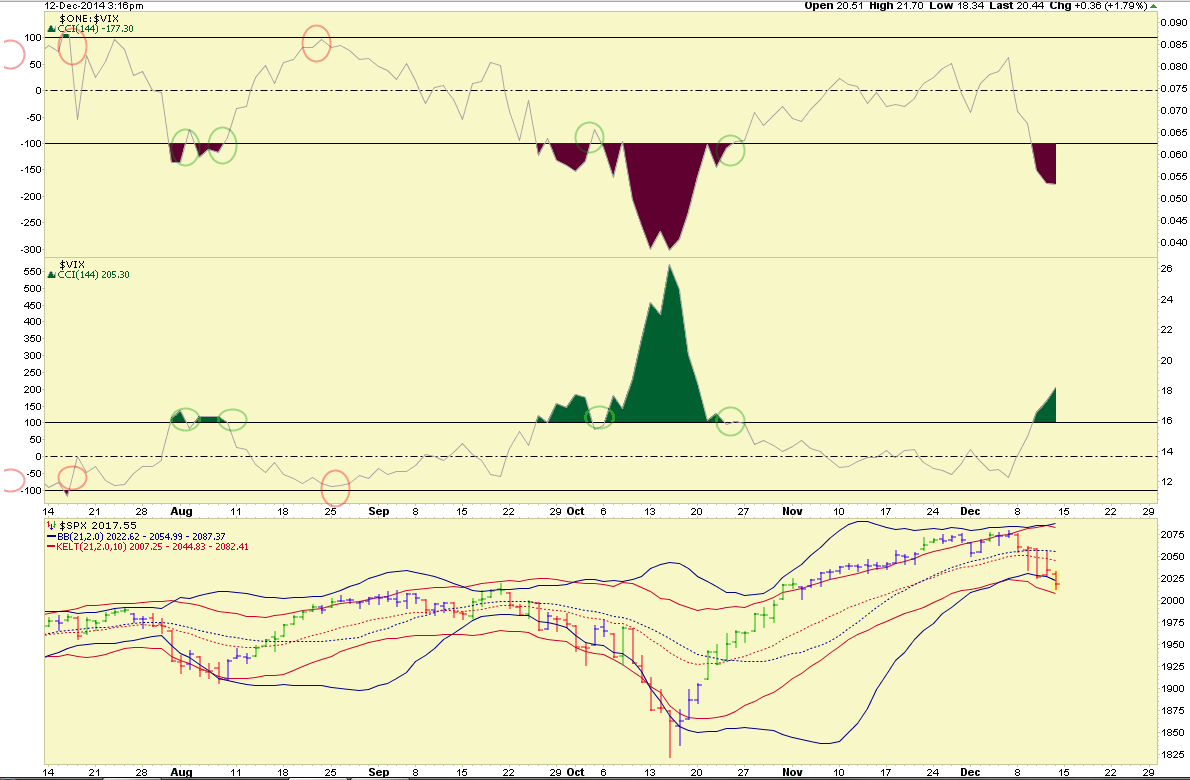
Task: Click the 2075 price on the $SPX axis
Action: [x=1173, y=534]
